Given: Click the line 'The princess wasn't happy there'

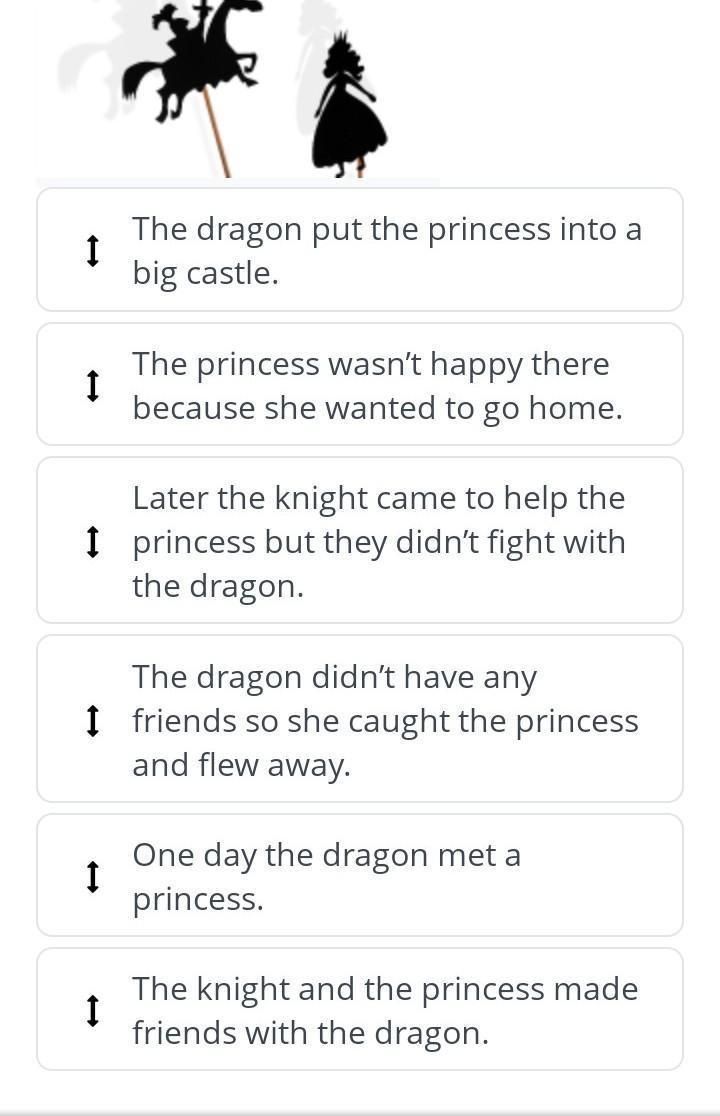Looking at the screenshot, I should (x=370, y=364).
